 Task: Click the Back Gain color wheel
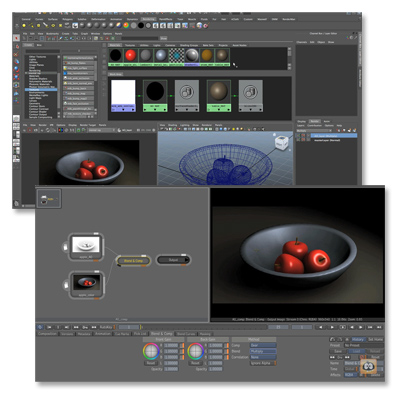[x=195, y=351]
